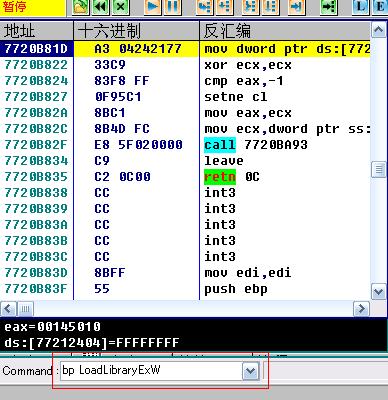This screenshot has width=388, height=400.
Task: Open Executable modules via E icon
Action: (x=380, y=7)
